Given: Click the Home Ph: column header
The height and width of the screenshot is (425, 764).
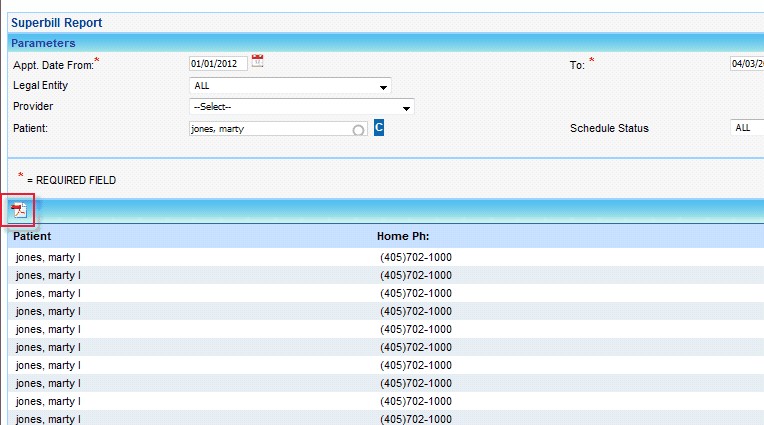Looking at the screenshot, I should coord(402,236).
